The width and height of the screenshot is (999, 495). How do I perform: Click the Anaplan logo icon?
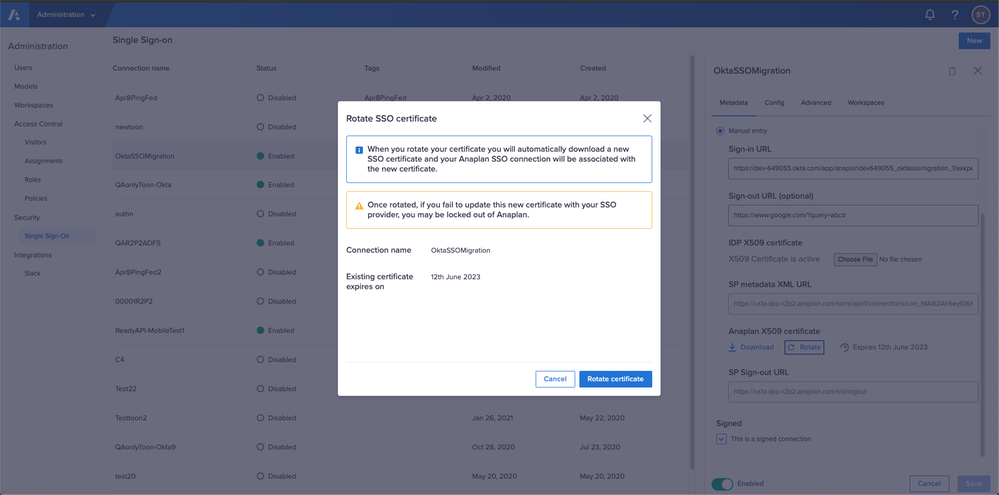(15, 15)
